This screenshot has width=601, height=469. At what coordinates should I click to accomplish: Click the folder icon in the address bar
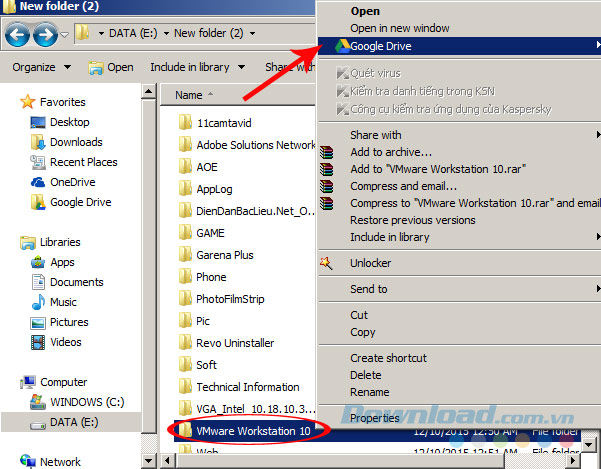point(82,33)
